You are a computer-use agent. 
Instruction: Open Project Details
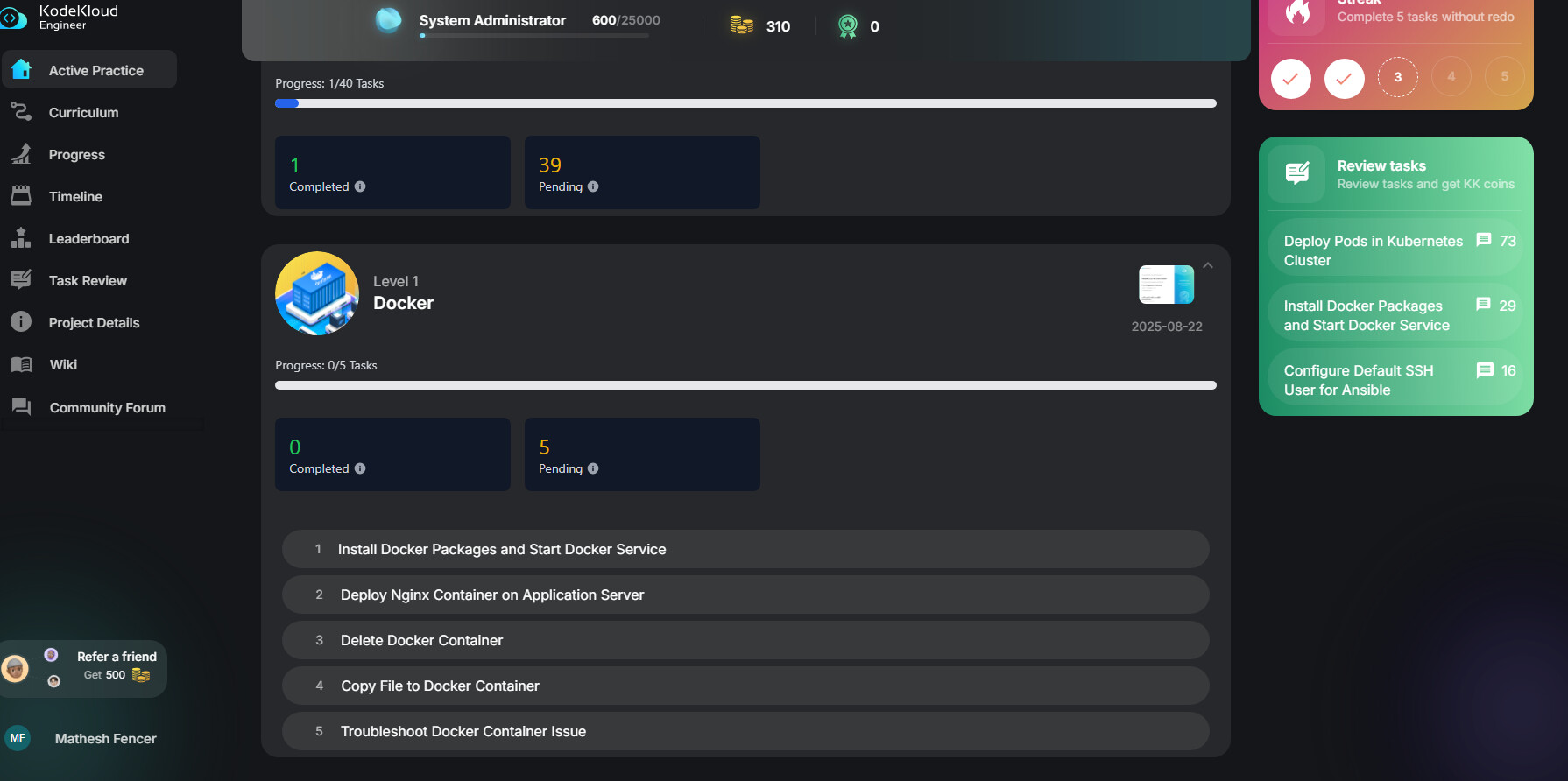94,322
